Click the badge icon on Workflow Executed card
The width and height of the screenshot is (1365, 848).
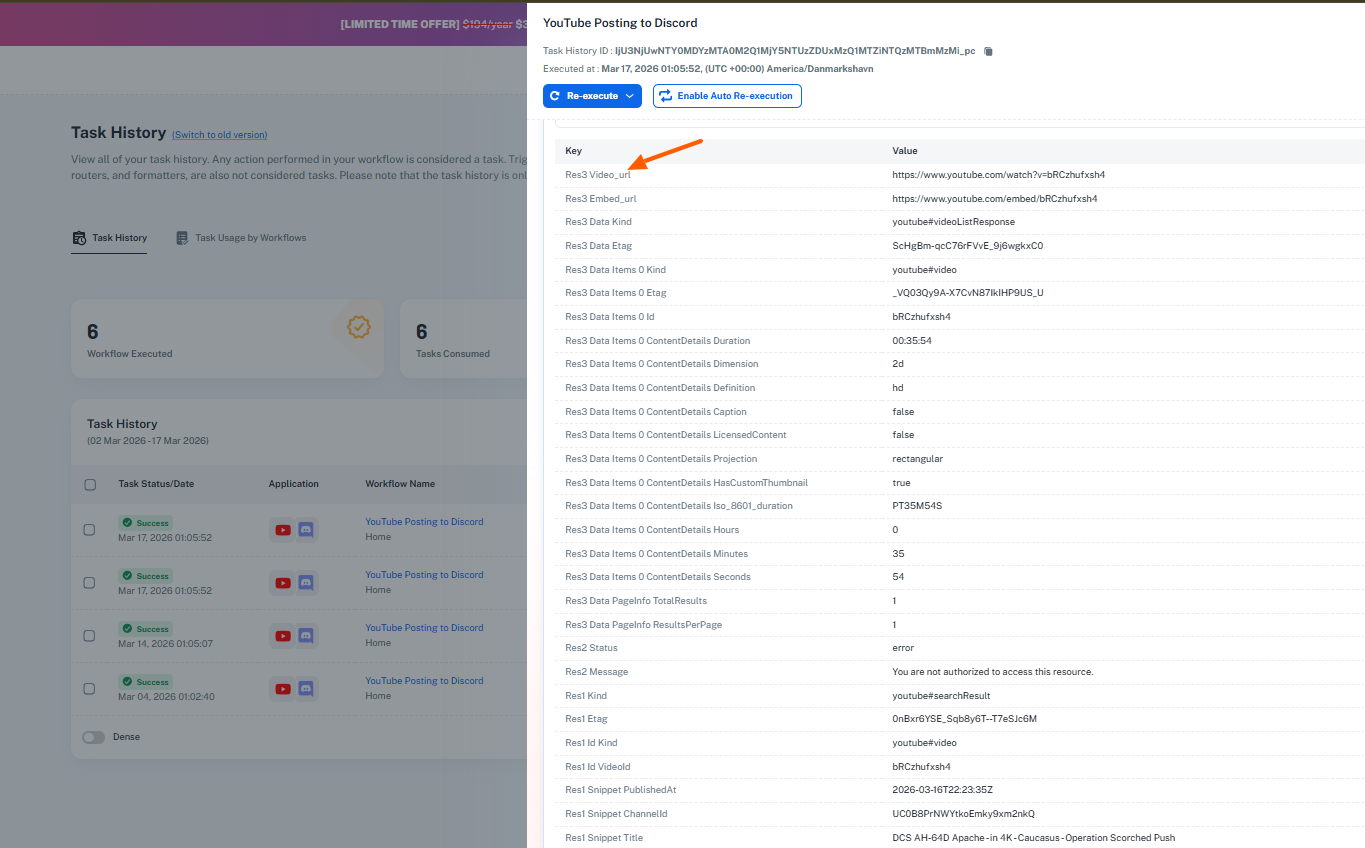[358, 327]
